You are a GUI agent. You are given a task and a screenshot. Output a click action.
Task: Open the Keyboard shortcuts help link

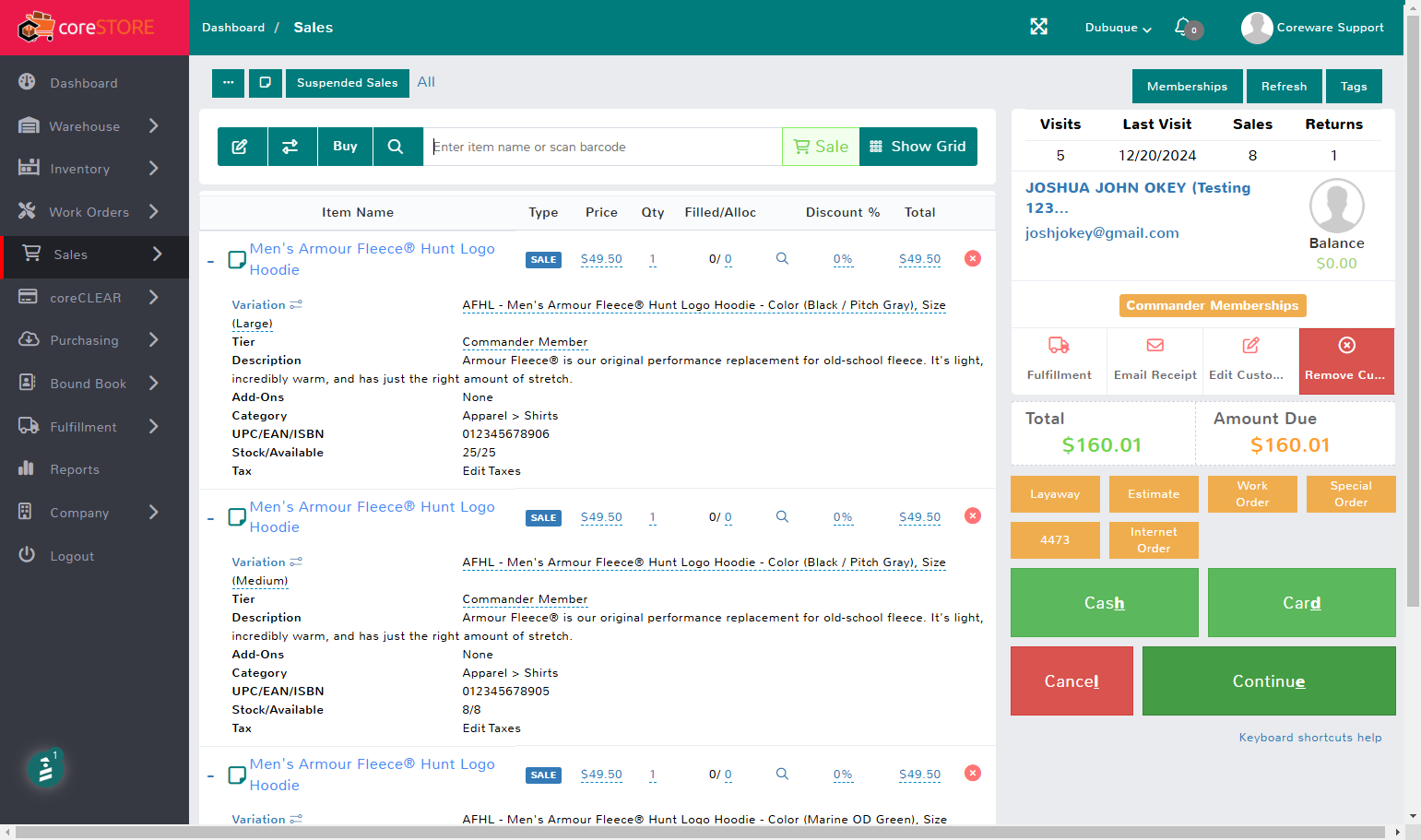1309,738
